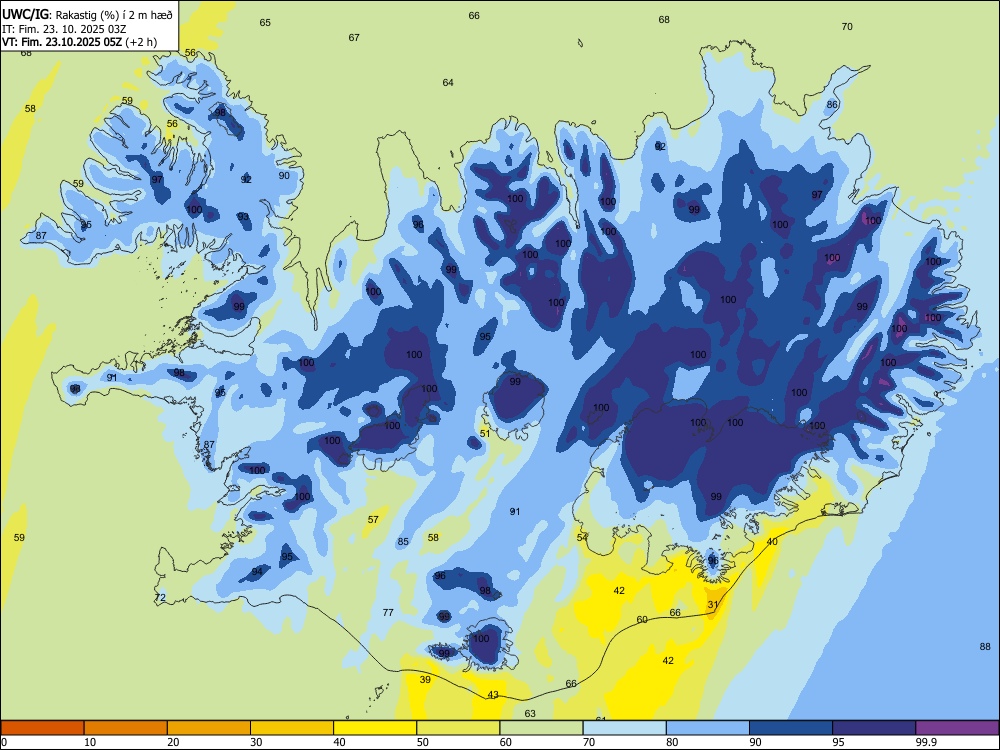Click the map value '72' on the southwest peninsula

[160, 598]
